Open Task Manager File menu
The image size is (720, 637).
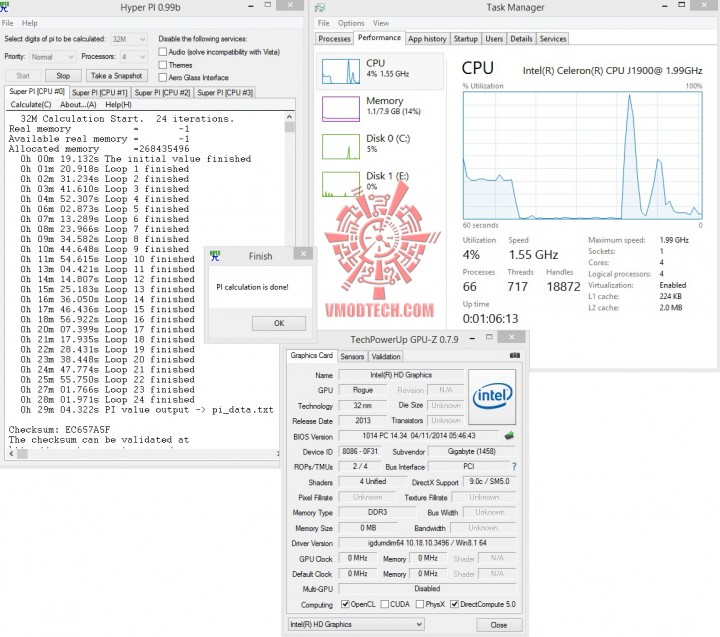pos(323,23)
